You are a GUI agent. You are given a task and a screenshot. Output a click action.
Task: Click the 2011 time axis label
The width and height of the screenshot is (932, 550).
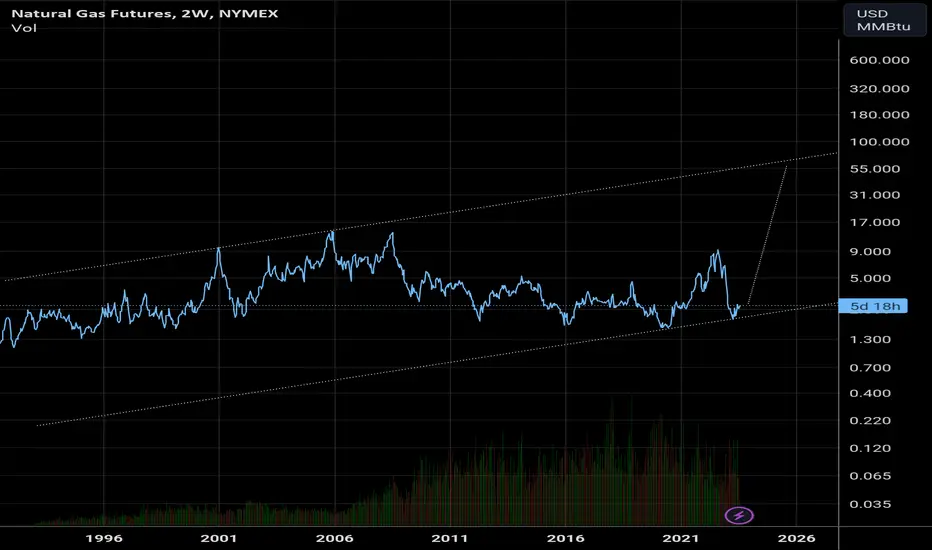(450, 538)
